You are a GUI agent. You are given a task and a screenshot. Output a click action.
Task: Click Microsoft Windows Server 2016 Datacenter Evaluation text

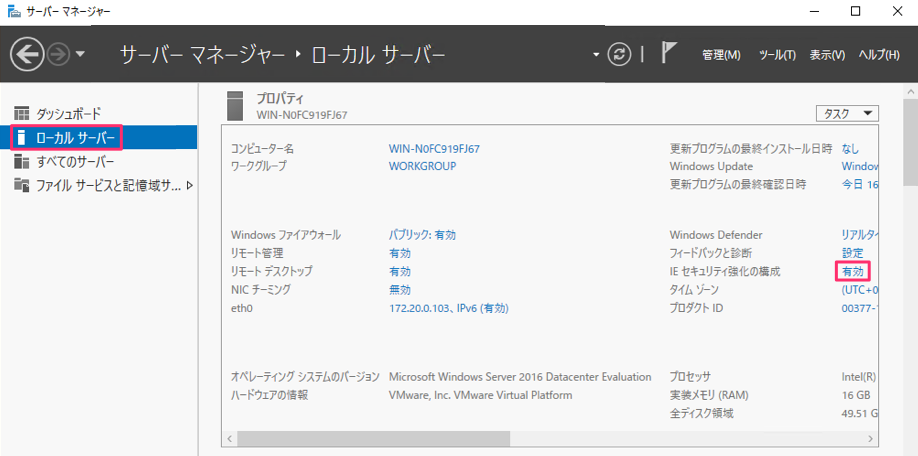tap(520, 377)
